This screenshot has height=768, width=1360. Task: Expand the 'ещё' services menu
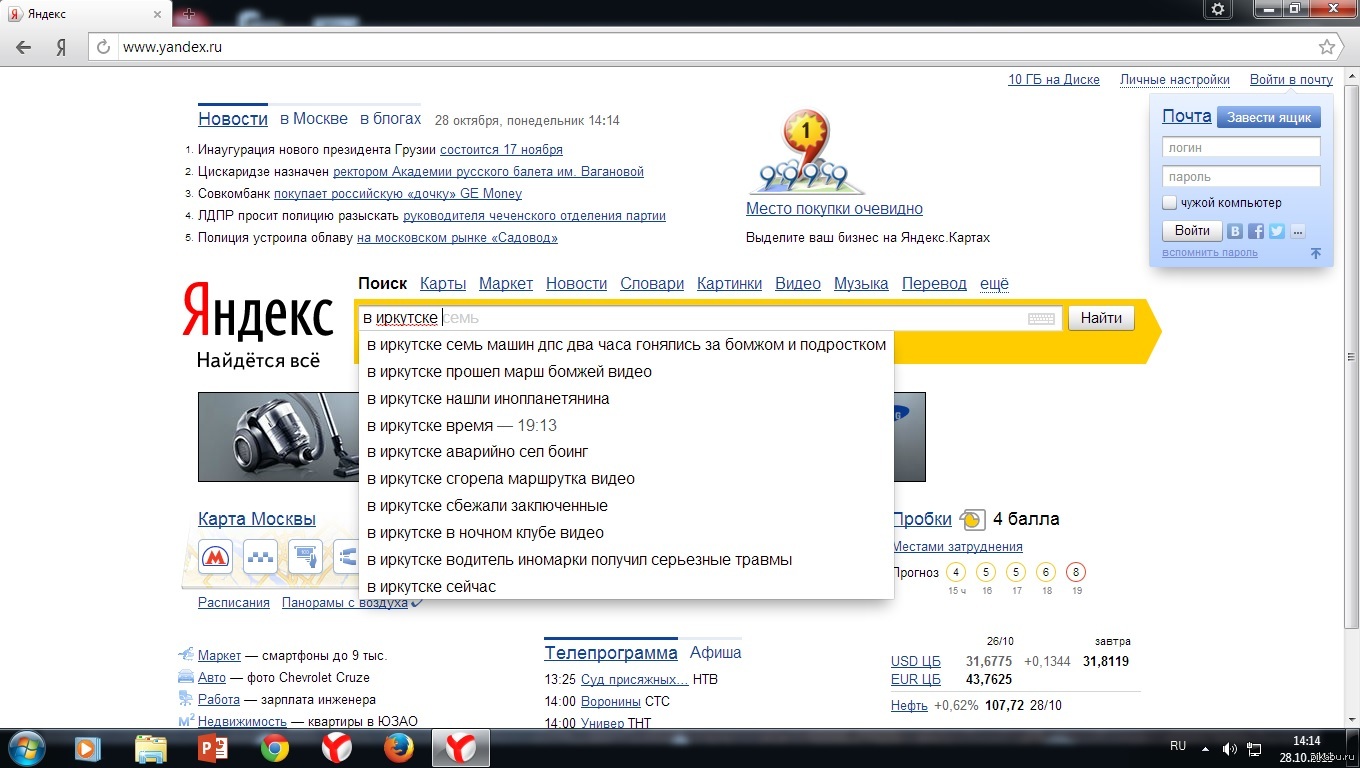(x=994, y=284)
